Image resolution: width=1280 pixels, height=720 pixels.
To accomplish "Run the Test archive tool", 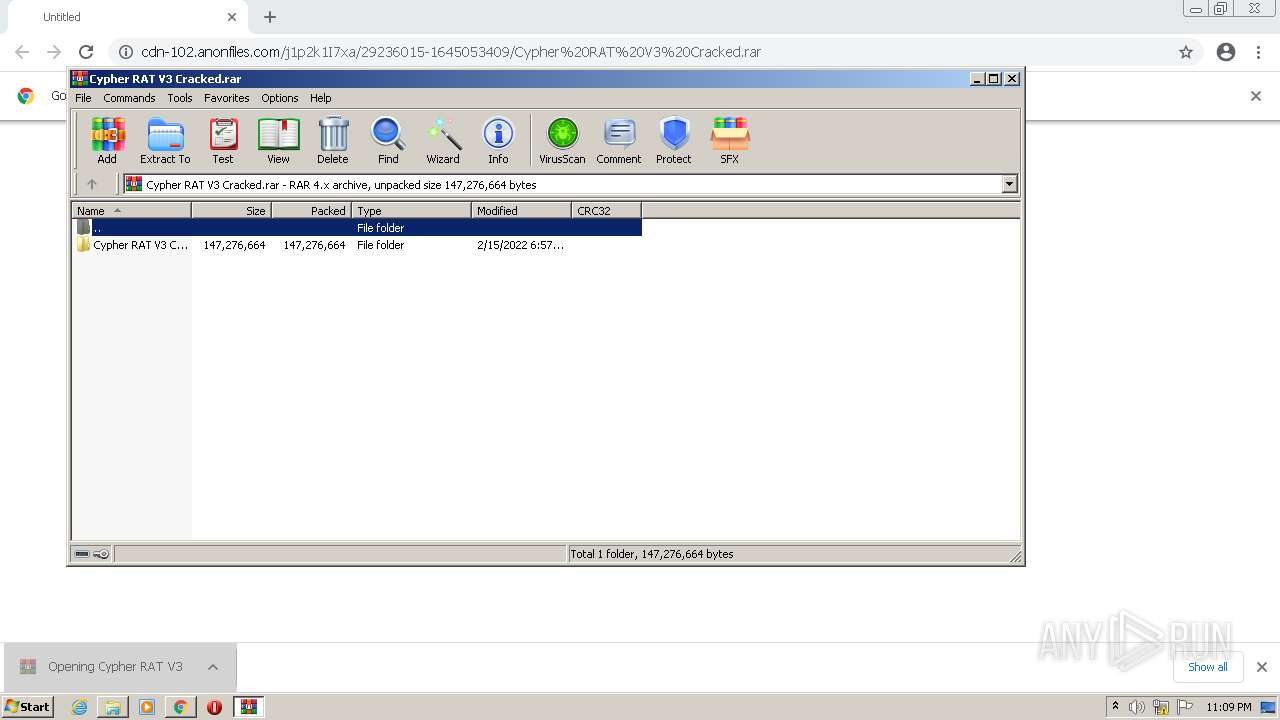I will pyautogui.click(x=223, y=140).
